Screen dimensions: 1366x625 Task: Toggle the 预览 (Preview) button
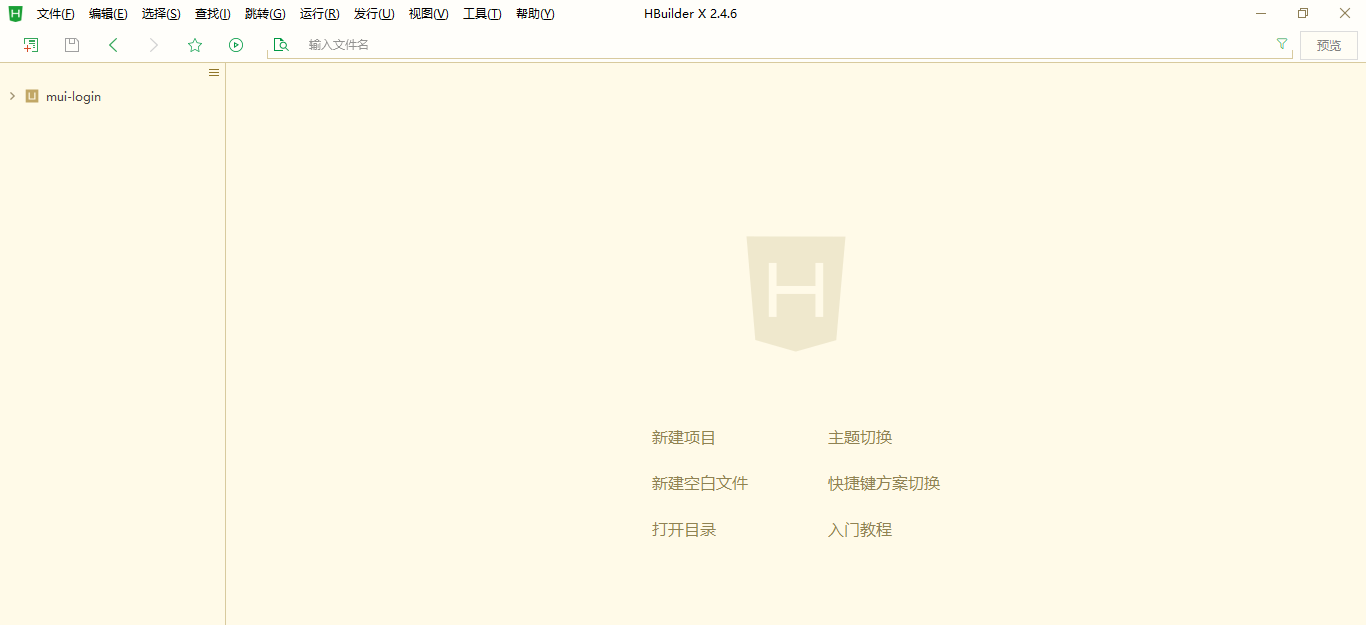1328,45
